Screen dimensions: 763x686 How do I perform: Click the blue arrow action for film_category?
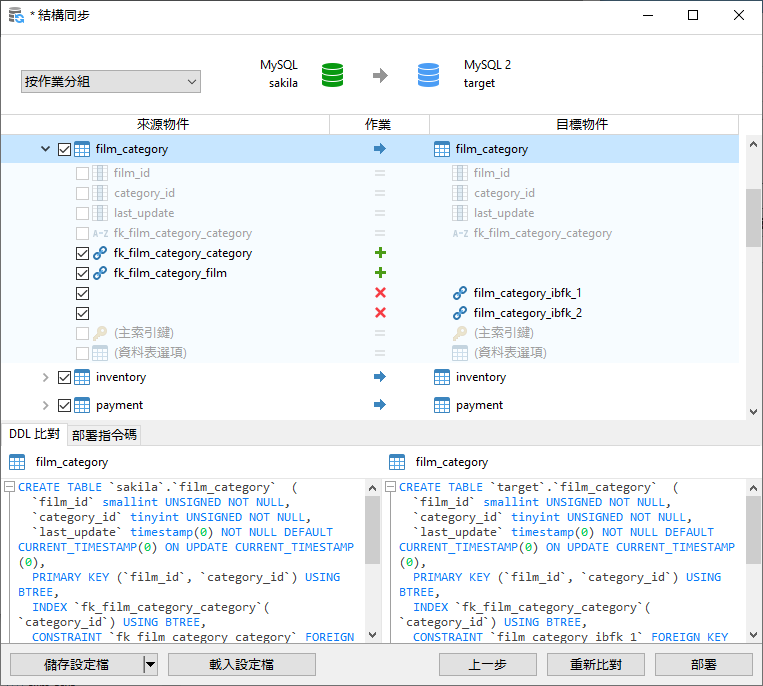pyautogui.click(x=380, y=149)
